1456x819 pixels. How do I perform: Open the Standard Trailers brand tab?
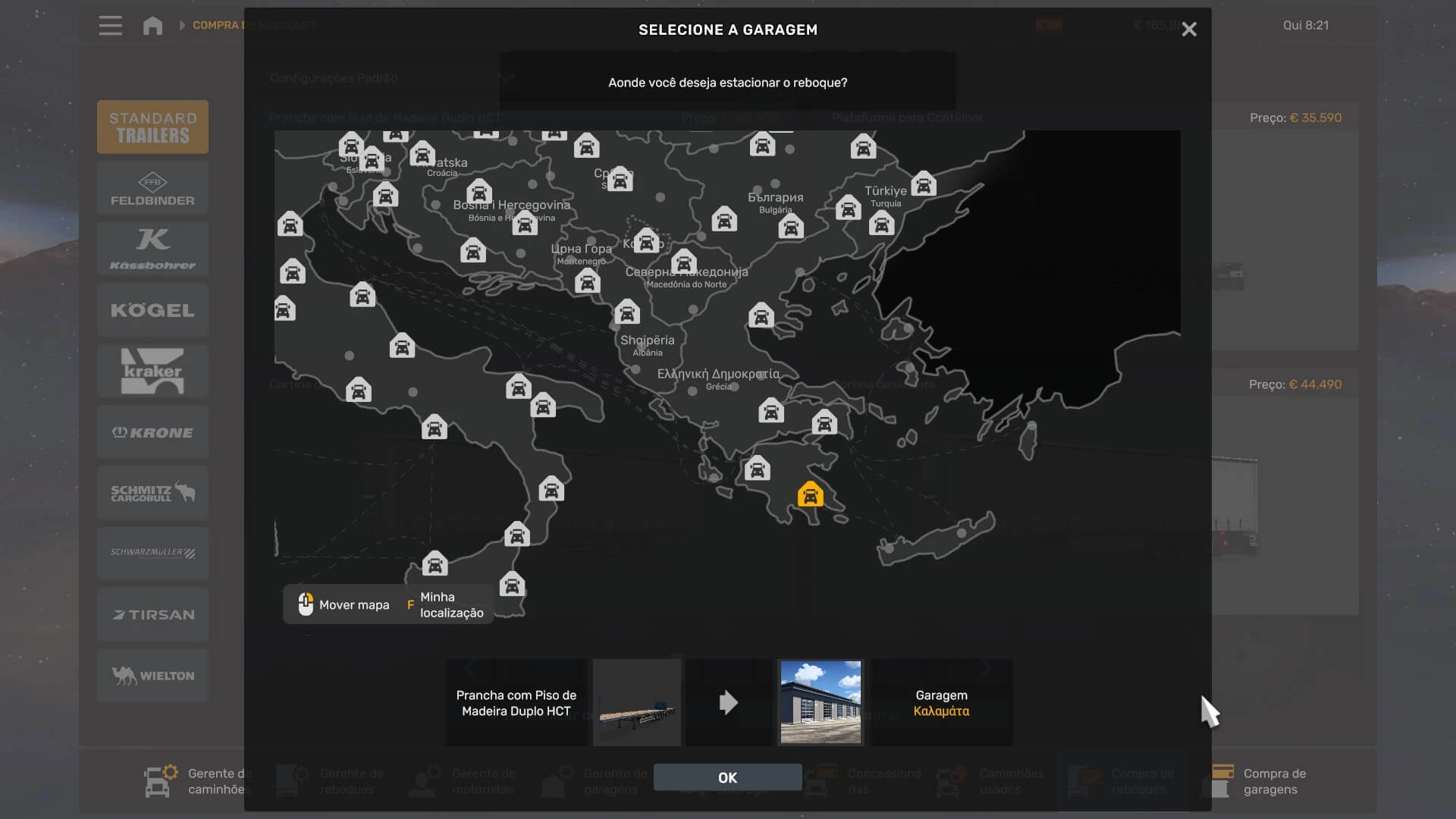pos(152,127)
